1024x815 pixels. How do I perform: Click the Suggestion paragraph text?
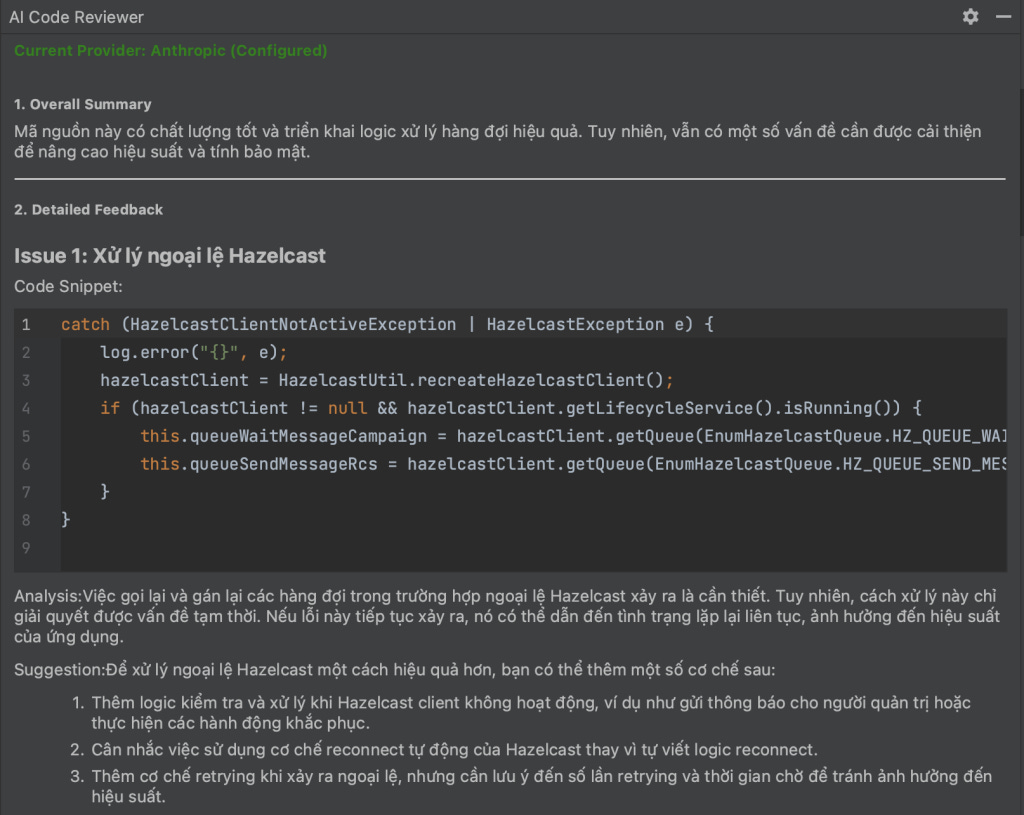point(394,670)
